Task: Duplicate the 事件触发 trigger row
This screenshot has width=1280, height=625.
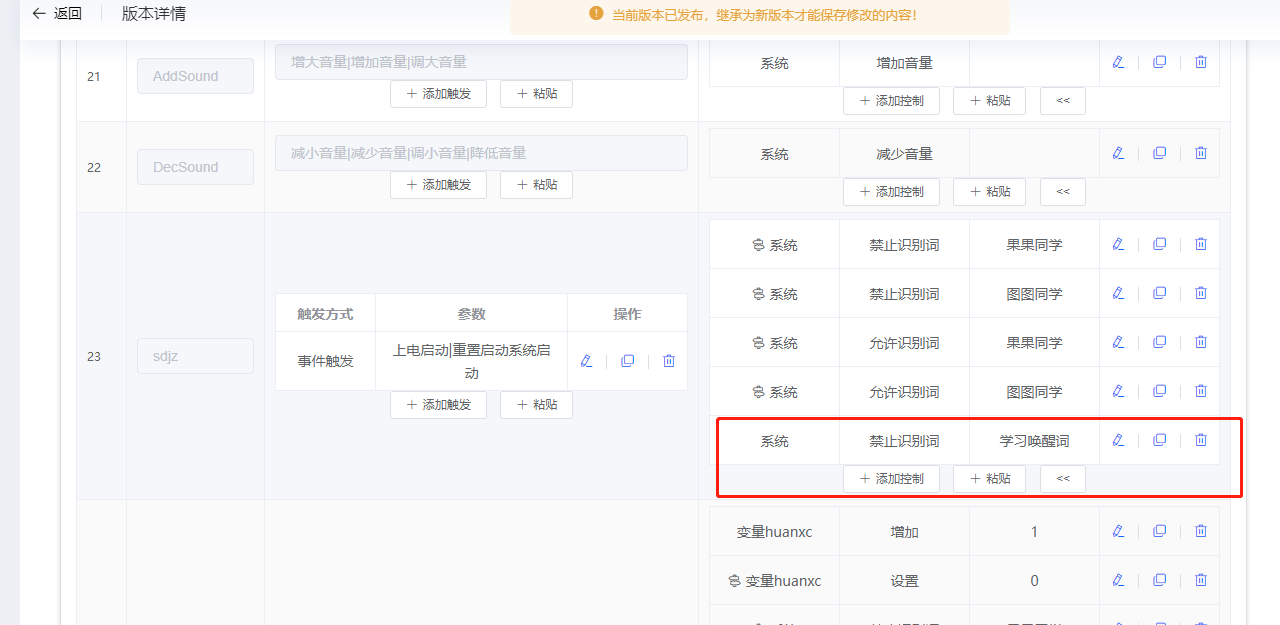Action: click(627, 360)
